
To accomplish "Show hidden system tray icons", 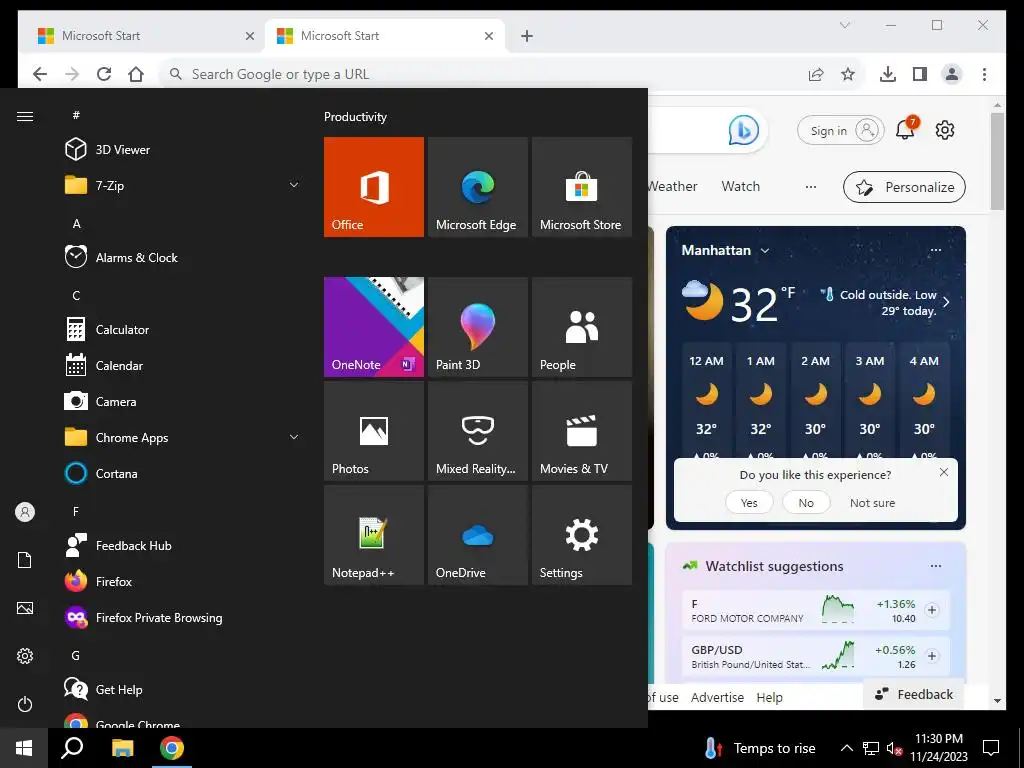I will (846, 748).
